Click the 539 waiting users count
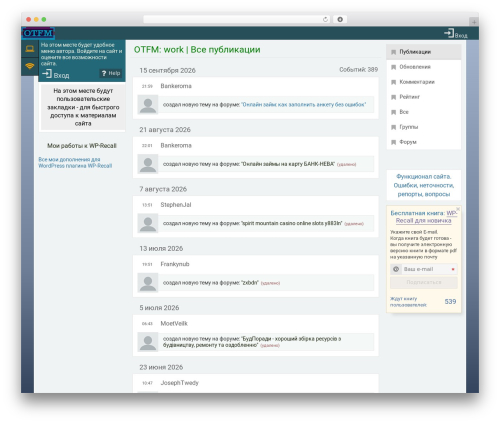Screen dimensions: 500x423 (450, 301)
